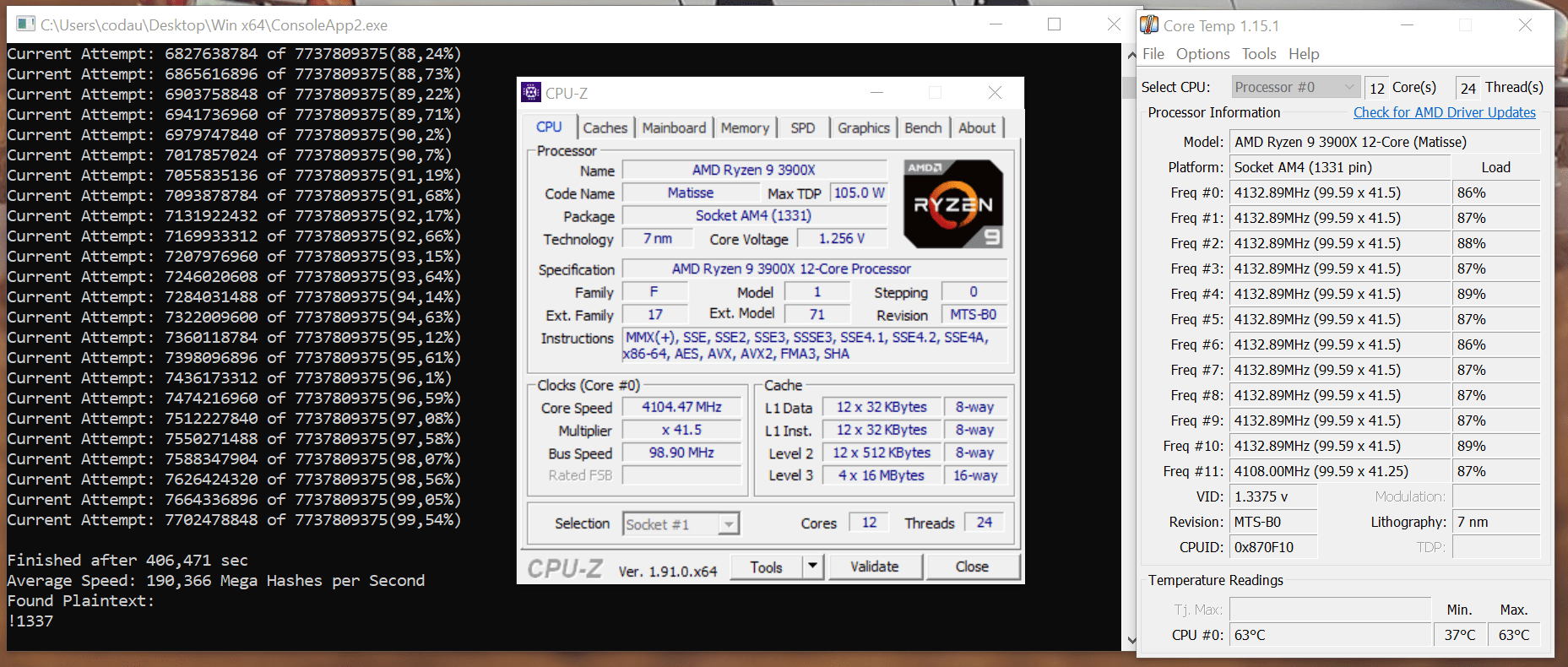Image resolution: width=1568 pixels, height=667 pixels.
Task: Open the Caches tab in CPU-Z
Action: (x=605, y=127)
